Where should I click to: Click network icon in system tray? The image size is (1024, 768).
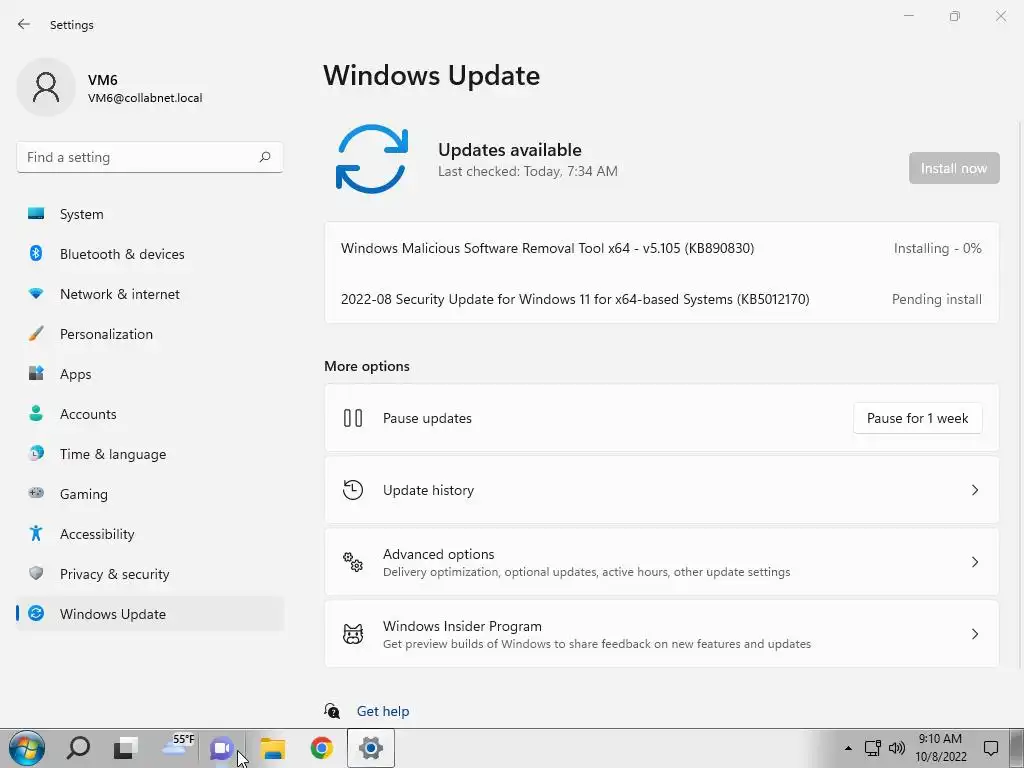click(872, 748)
